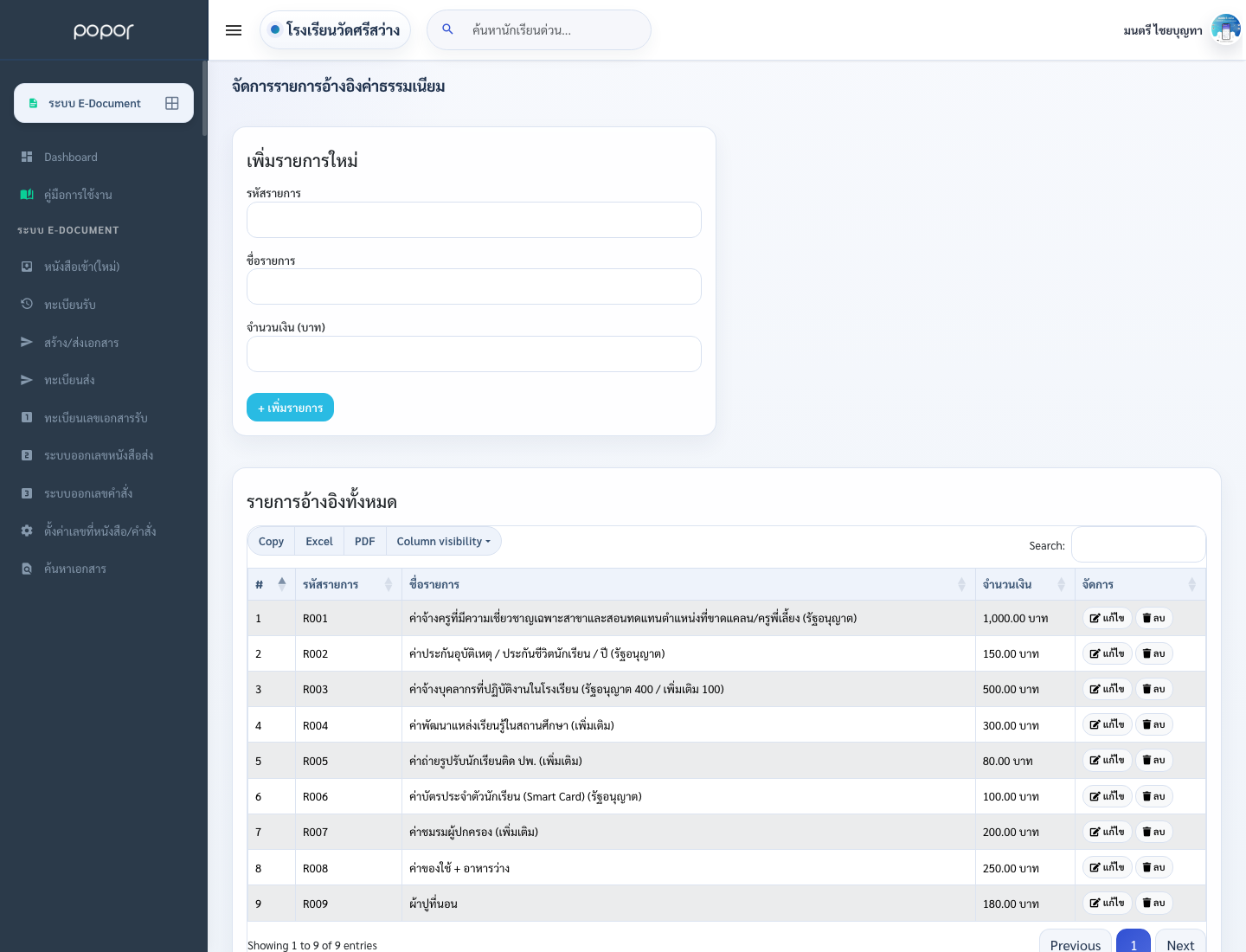Image resolution: width=1246 pixels, height=952 pixels.
Task: Click the PDF export button
Action: pos(364,541)
